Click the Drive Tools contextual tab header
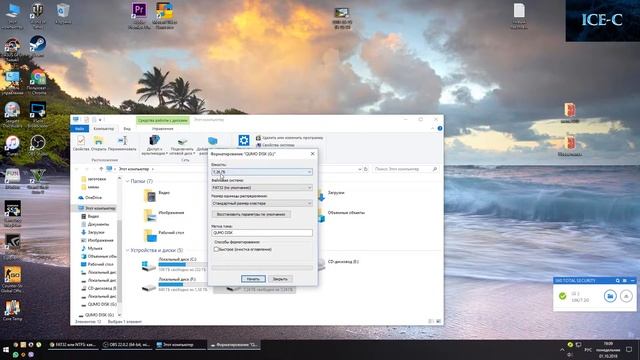Viewport: 640px width, 360px height. coord(163,120)
